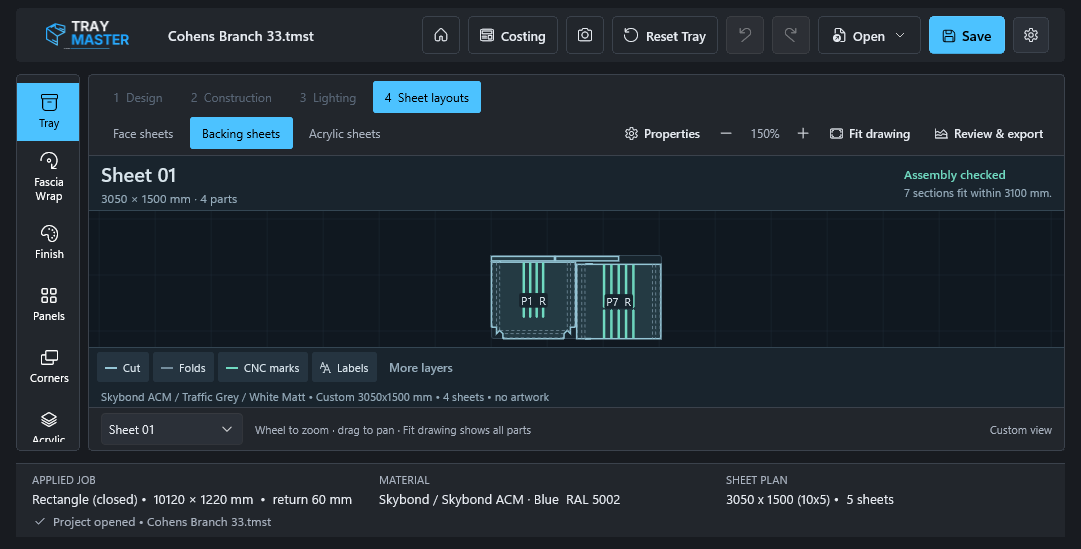Undo the last action
The image size is (1081, 549).
745,35
